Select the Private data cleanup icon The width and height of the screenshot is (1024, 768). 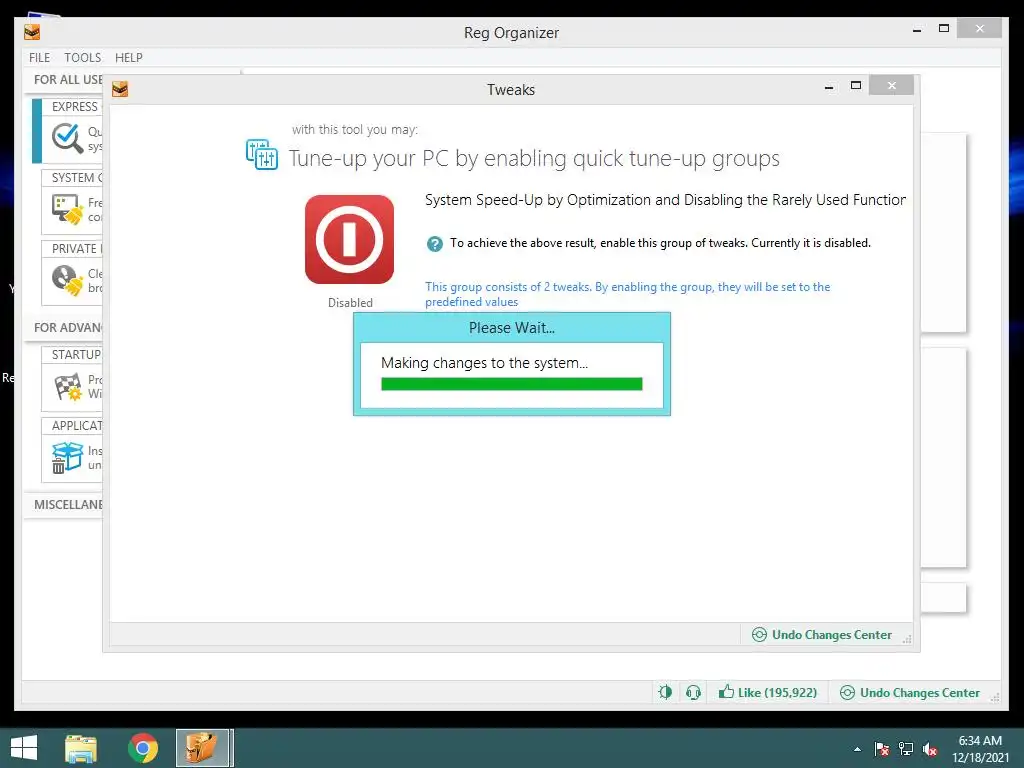coord(67,280)
